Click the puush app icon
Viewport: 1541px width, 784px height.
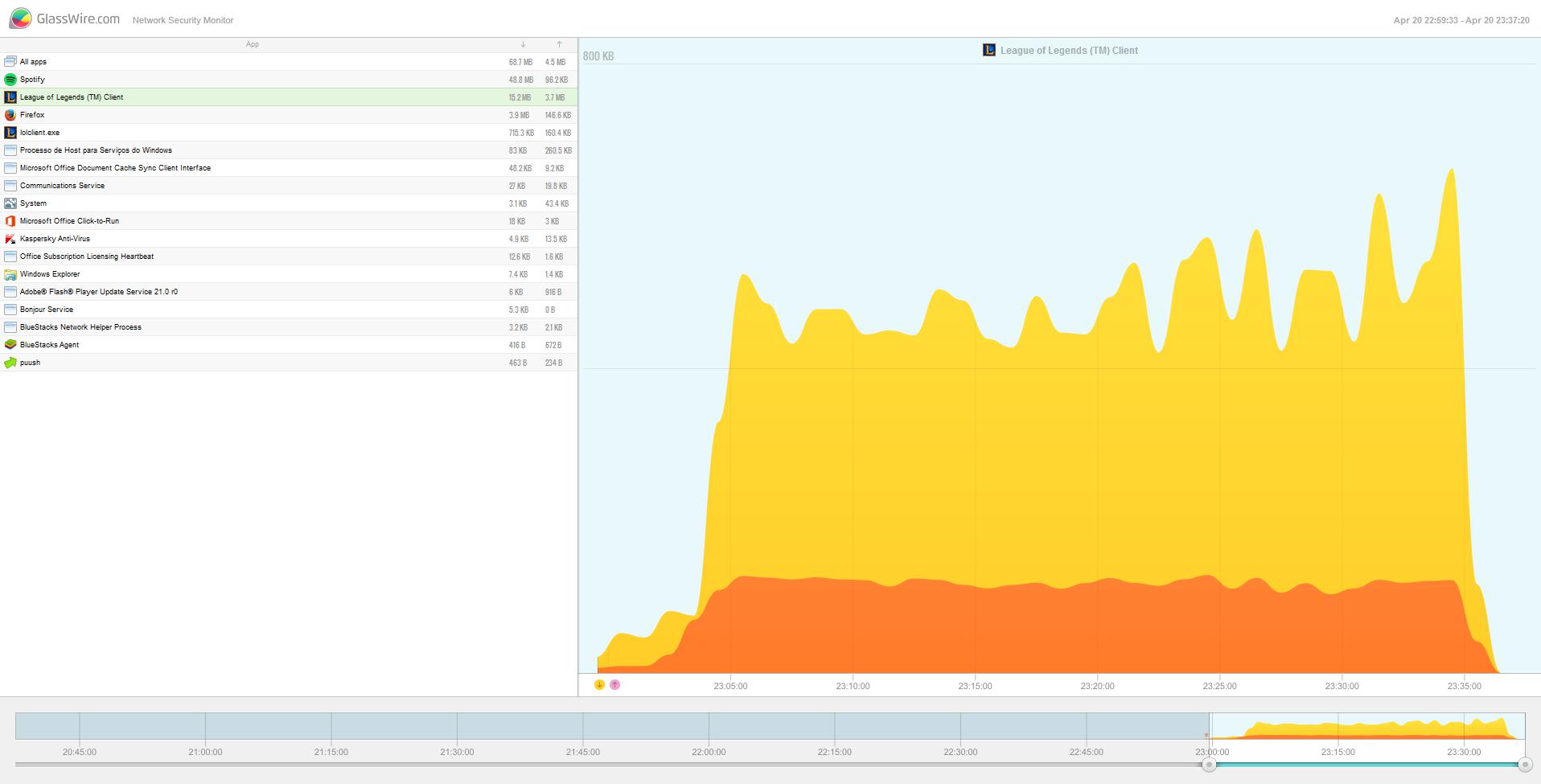(10, 363)
